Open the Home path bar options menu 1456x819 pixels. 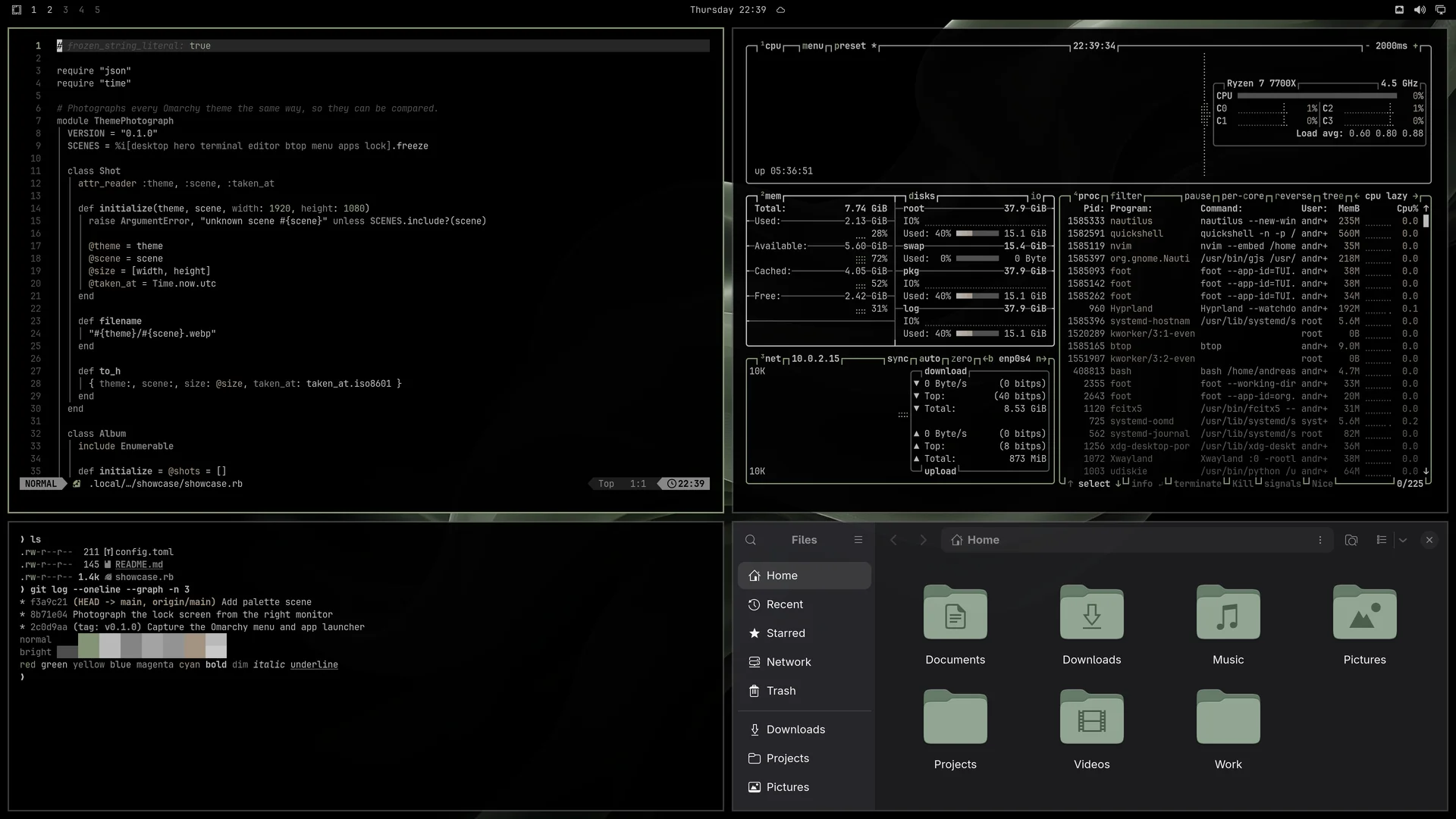click(x=1320, y=540)
